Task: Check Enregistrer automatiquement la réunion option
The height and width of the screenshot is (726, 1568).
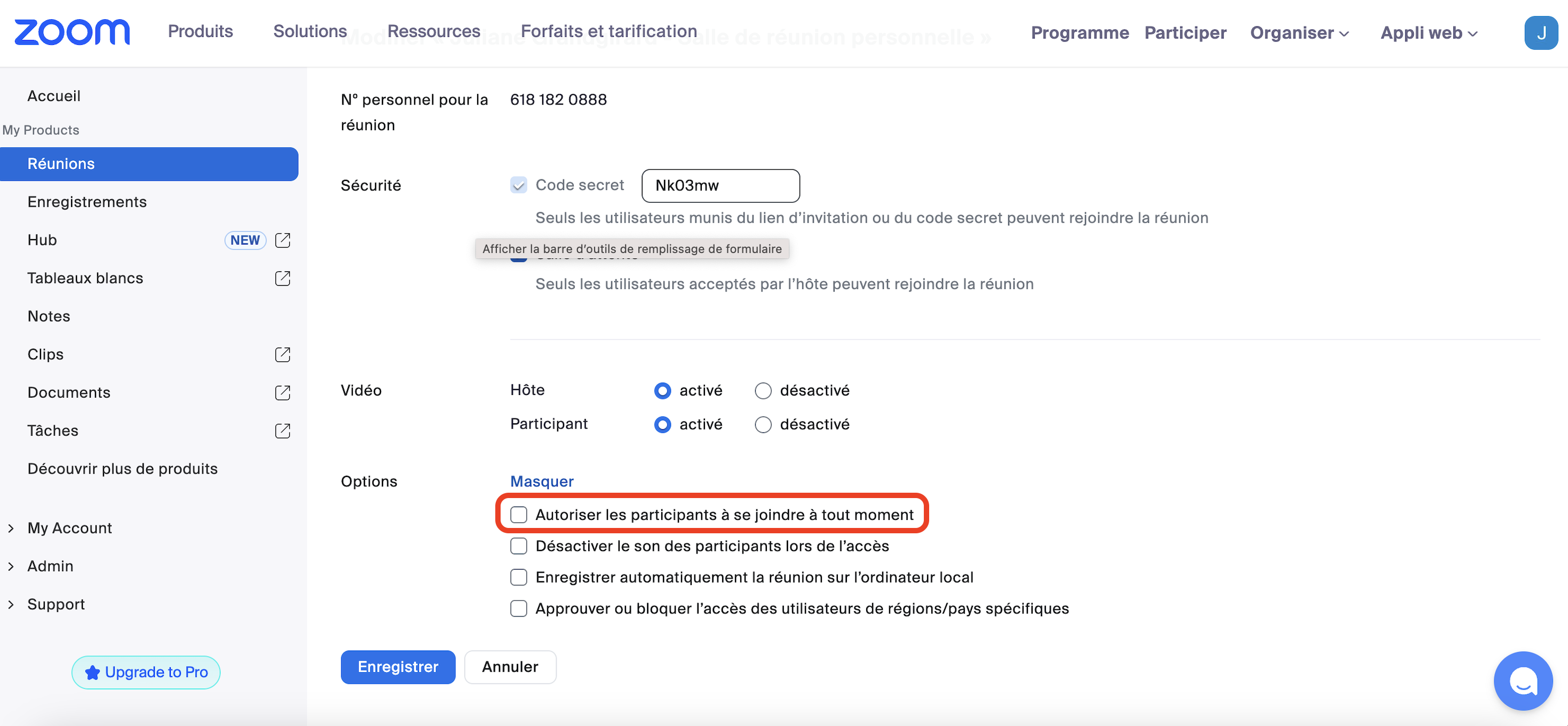Action: tap(519, 578)
